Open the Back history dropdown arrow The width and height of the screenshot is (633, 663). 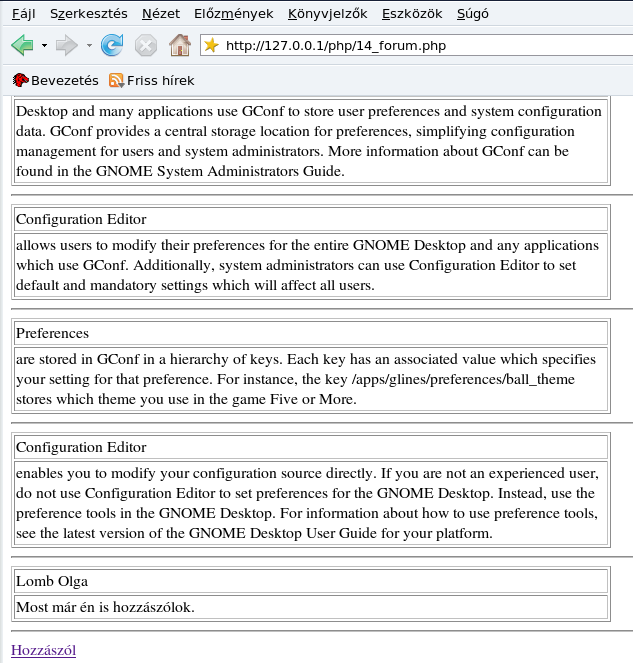(44, 45)
